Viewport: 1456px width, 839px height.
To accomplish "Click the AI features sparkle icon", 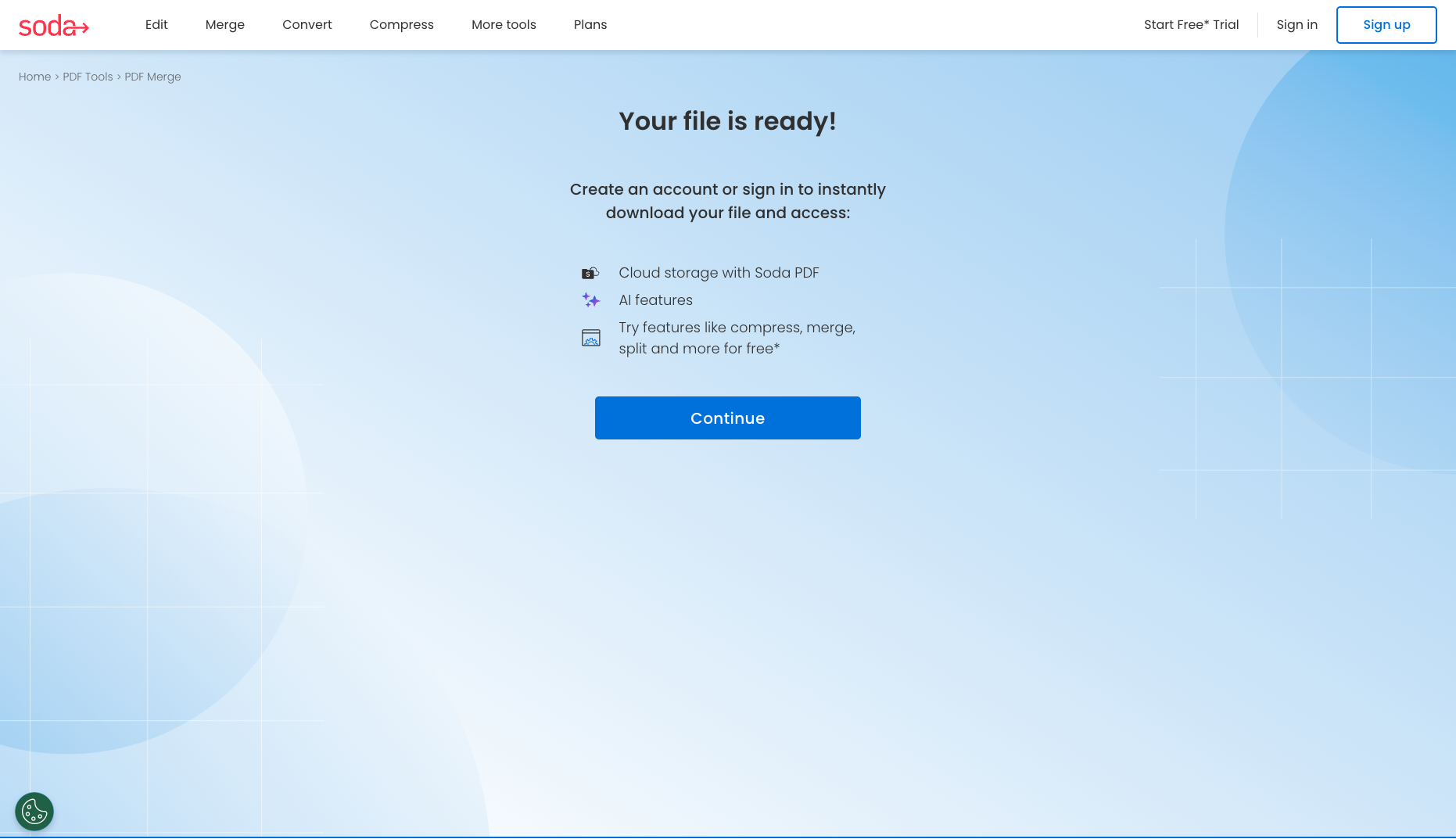I will 591,300.
